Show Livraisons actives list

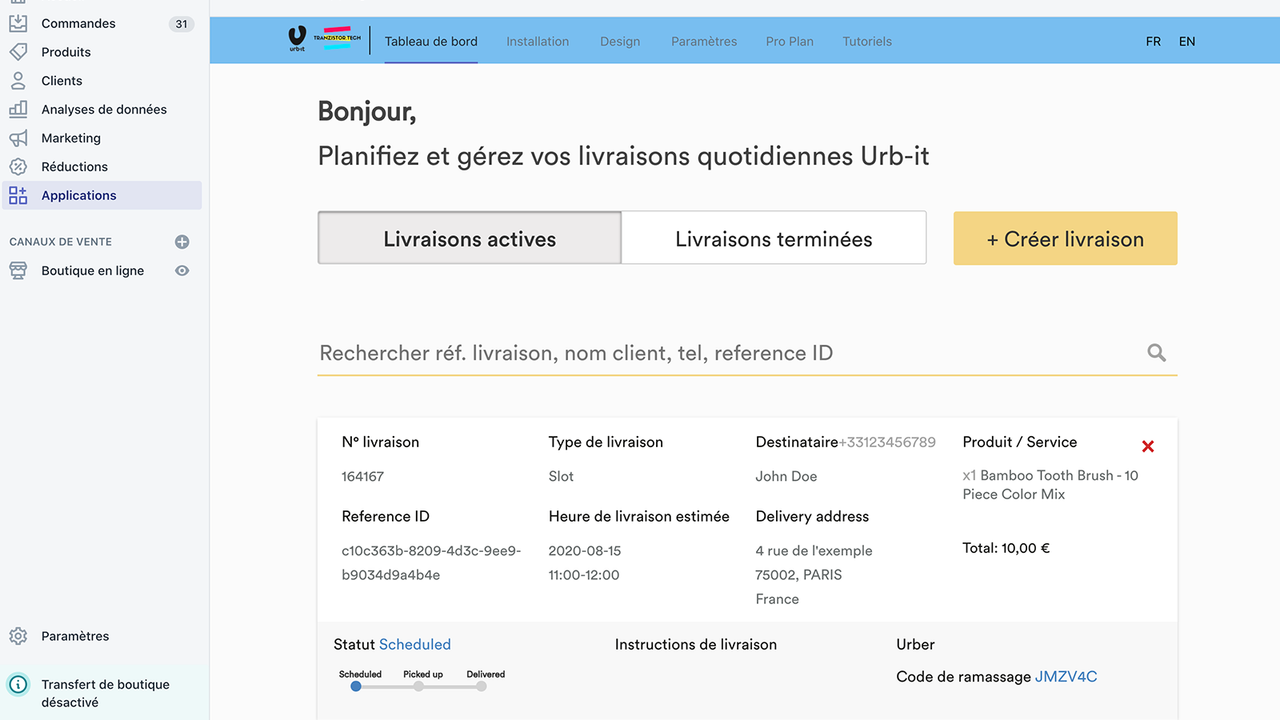470,238
